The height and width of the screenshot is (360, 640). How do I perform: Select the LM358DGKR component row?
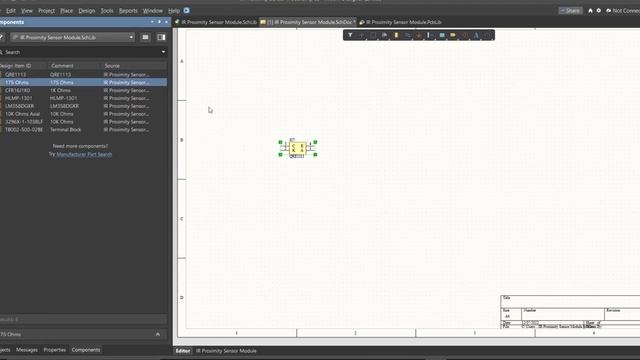[x=83, y=106]
